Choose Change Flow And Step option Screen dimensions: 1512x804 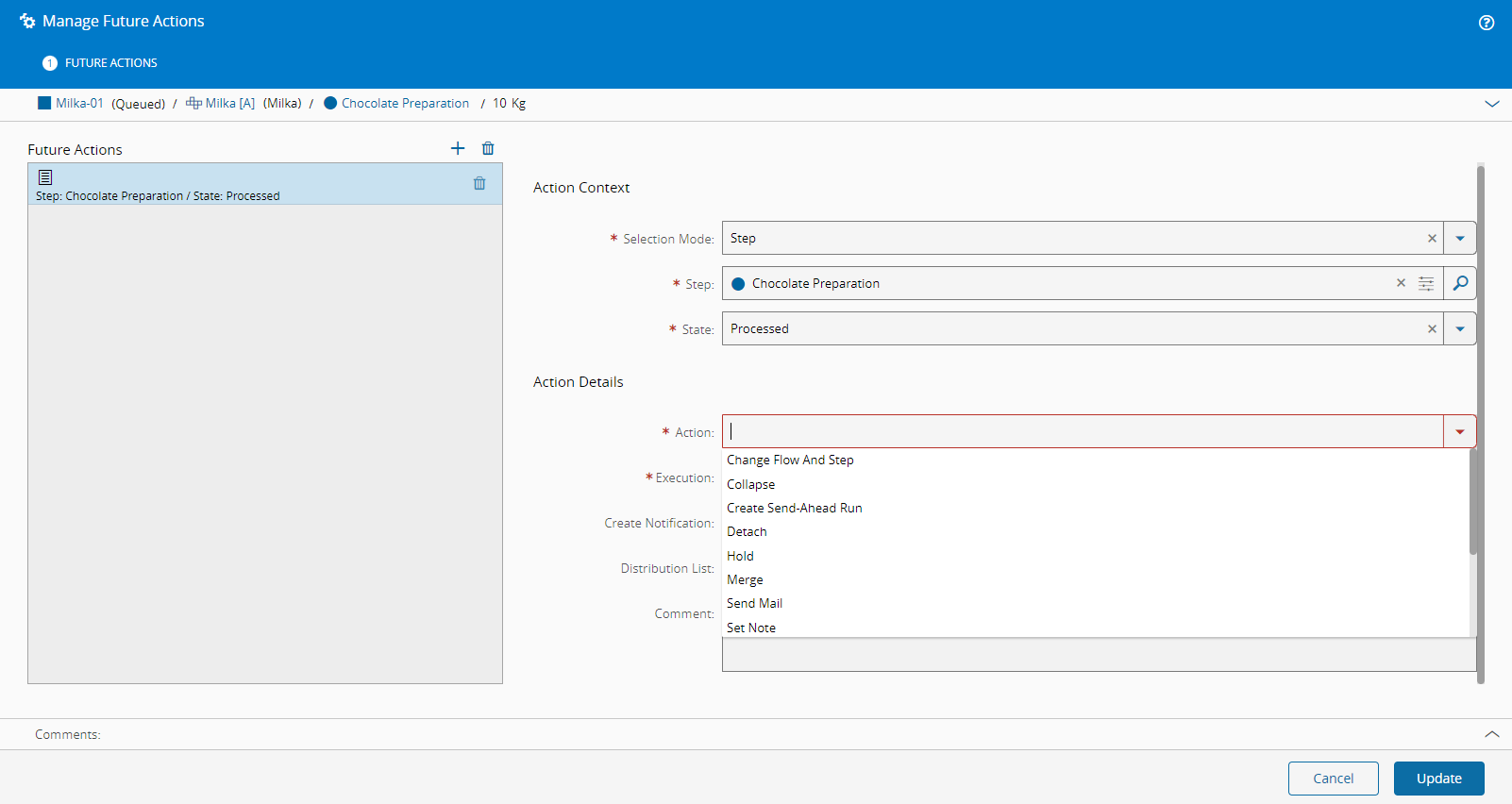click(x=790, y=460)
